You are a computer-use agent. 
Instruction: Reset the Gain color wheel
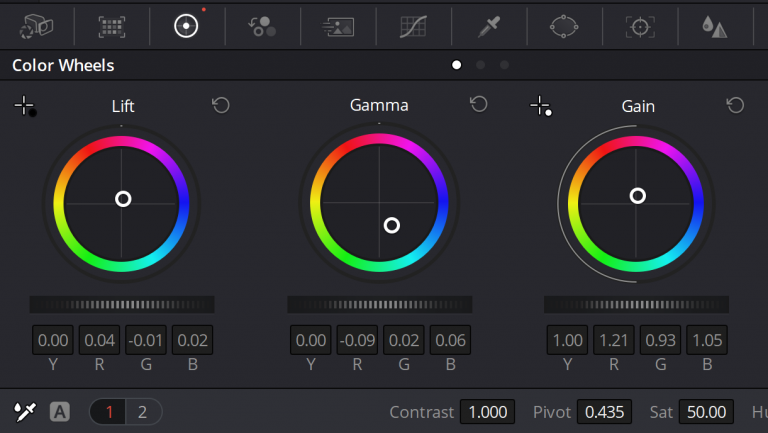point(735,105)
